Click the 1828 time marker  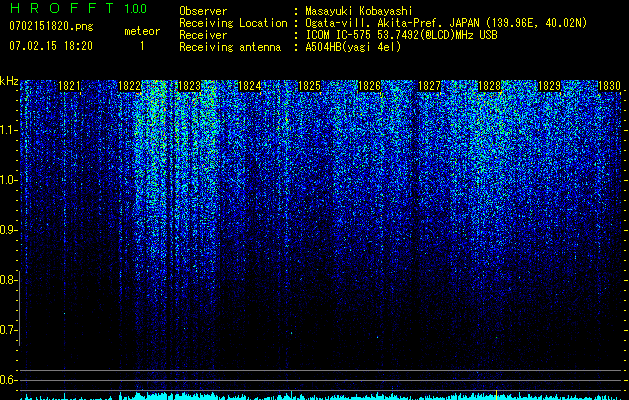490,86
